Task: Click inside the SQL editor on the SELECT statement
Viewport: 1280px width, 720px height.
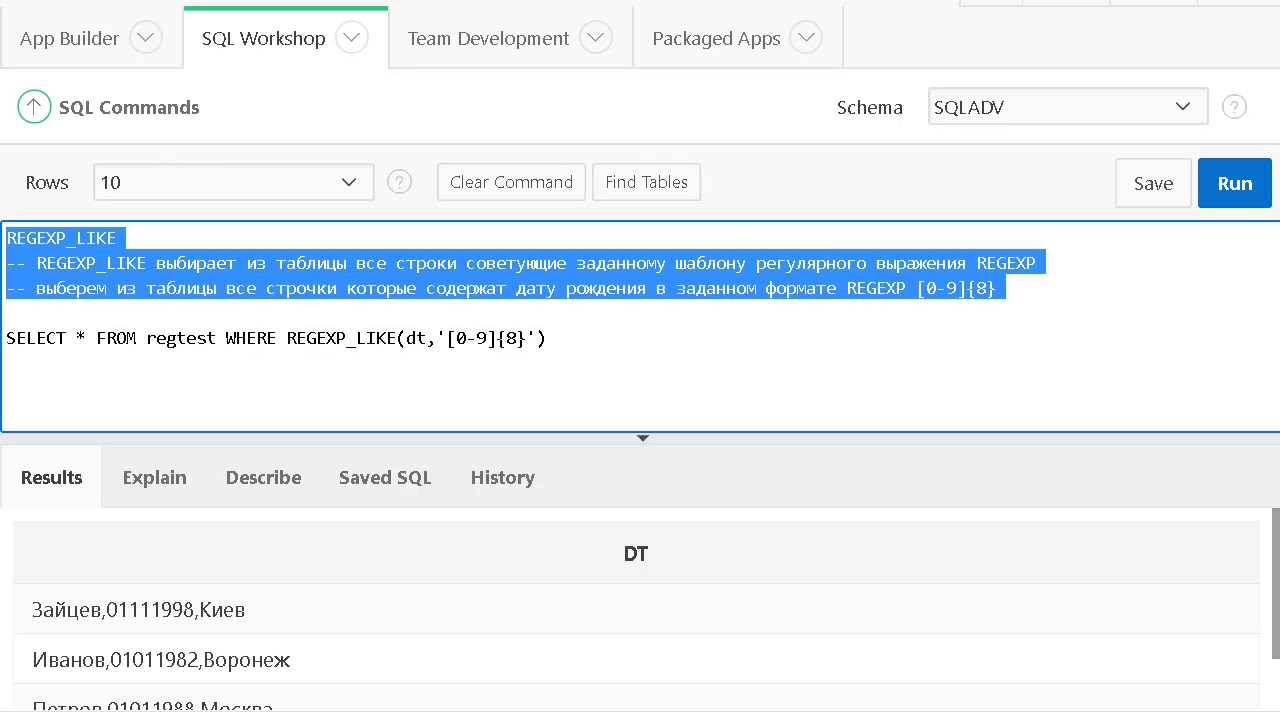Action: [276, 338]
